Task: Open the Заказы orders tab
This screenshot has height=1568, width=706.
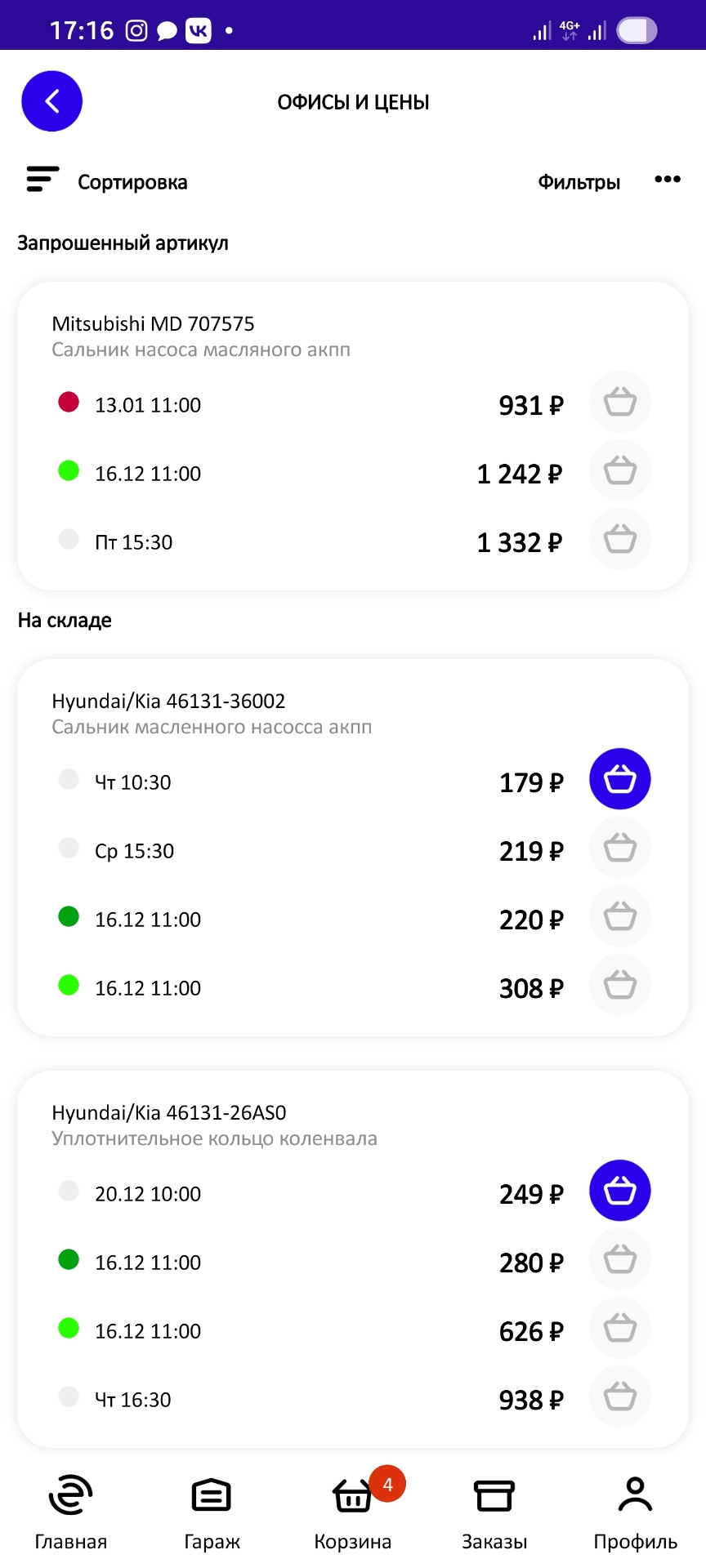Action: 494,1511
